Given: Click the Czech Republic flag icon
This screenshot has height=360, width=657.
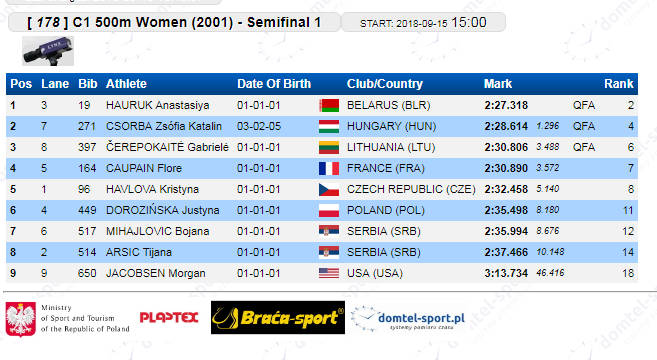Looking at the screenshot, I should pos(329,189).
